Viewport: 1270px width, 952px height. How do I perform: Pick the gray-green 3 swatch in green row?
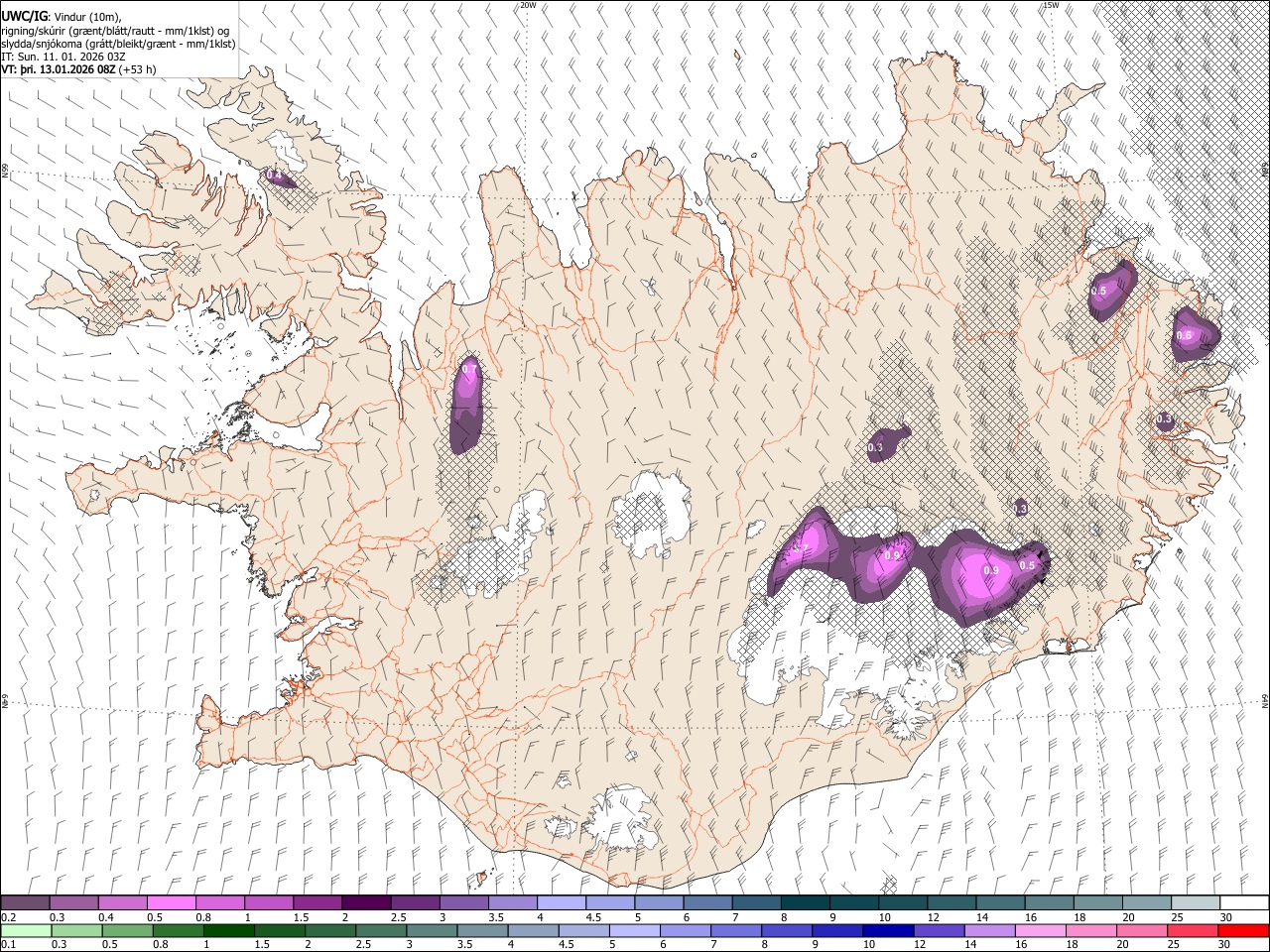point(432,930)
